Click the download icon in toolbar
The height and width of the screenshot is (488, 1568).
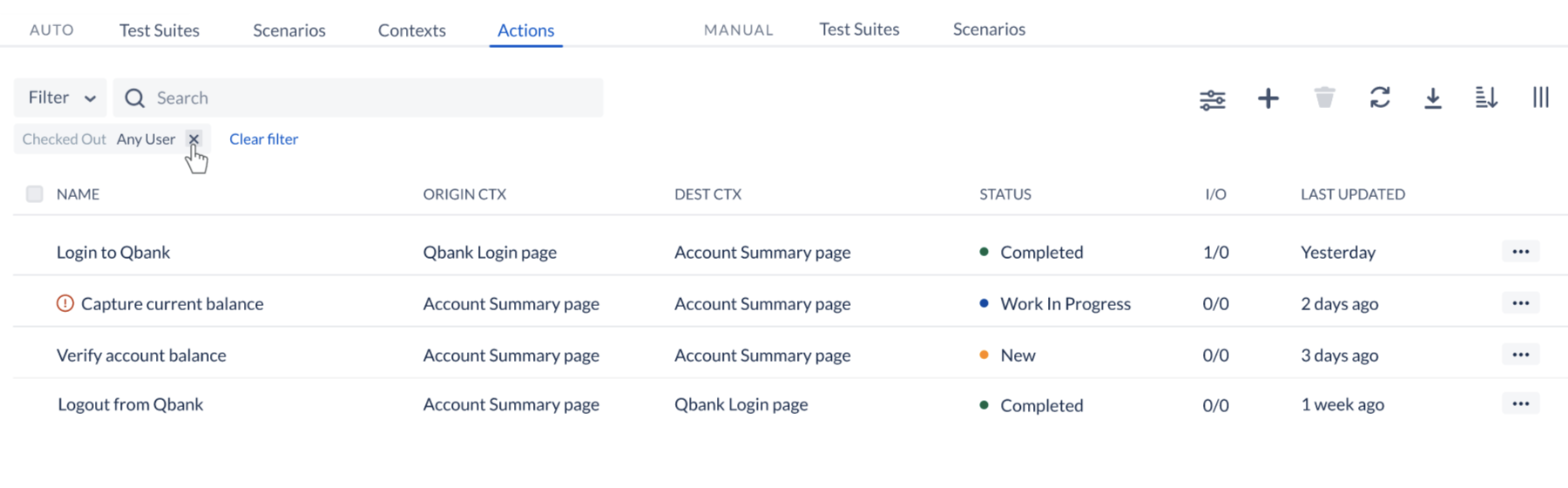click(x=1432, y=98)
